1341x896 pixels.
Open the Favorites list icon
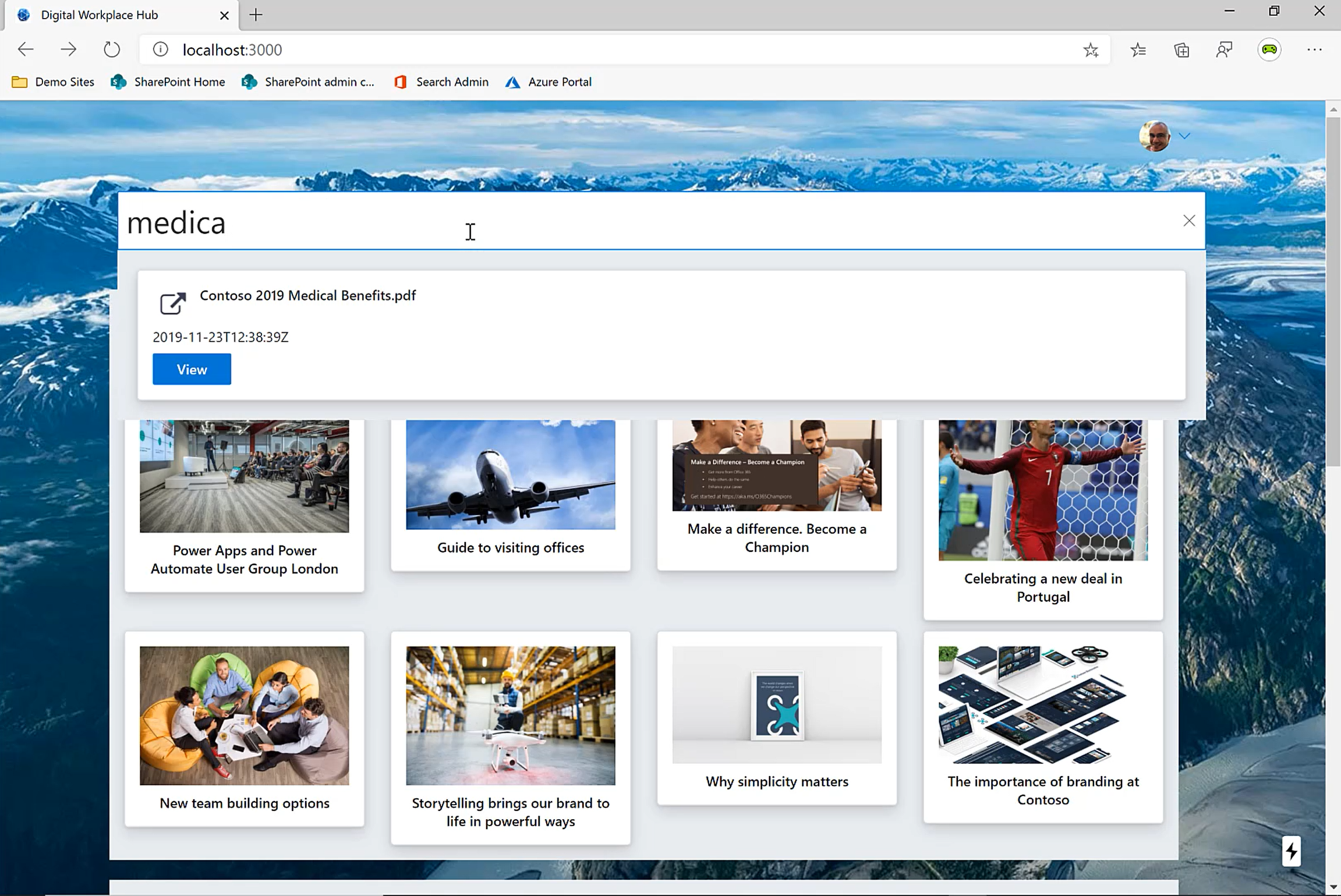pos(1138,50)
